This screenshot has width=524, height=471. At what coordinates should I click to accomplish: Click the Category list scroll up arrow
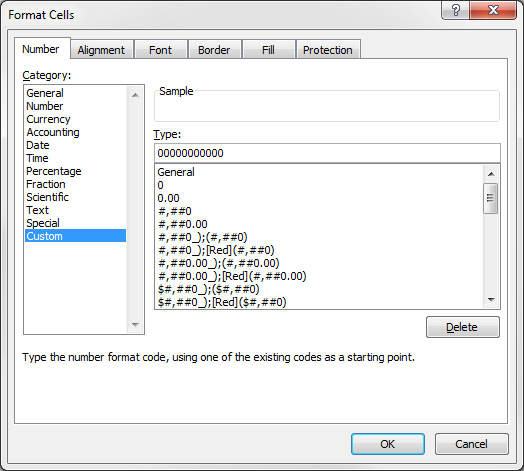coord(135,96)
